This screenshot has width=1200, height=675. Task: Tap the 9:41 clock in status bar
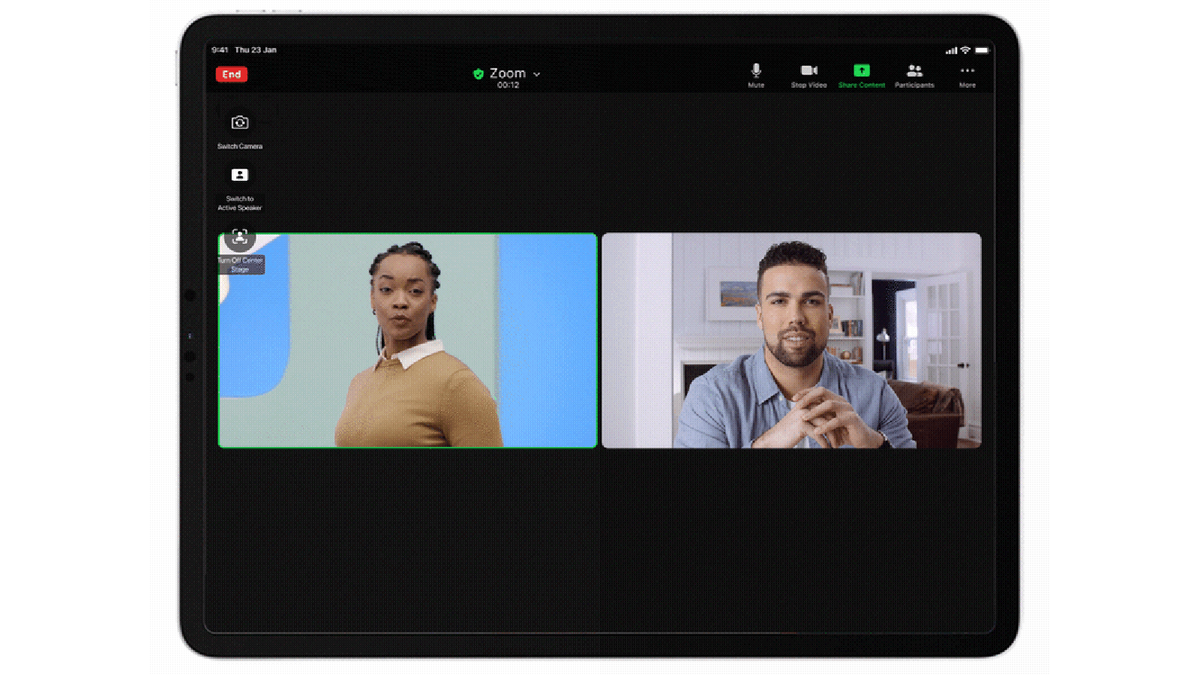[x=220, y=50]
